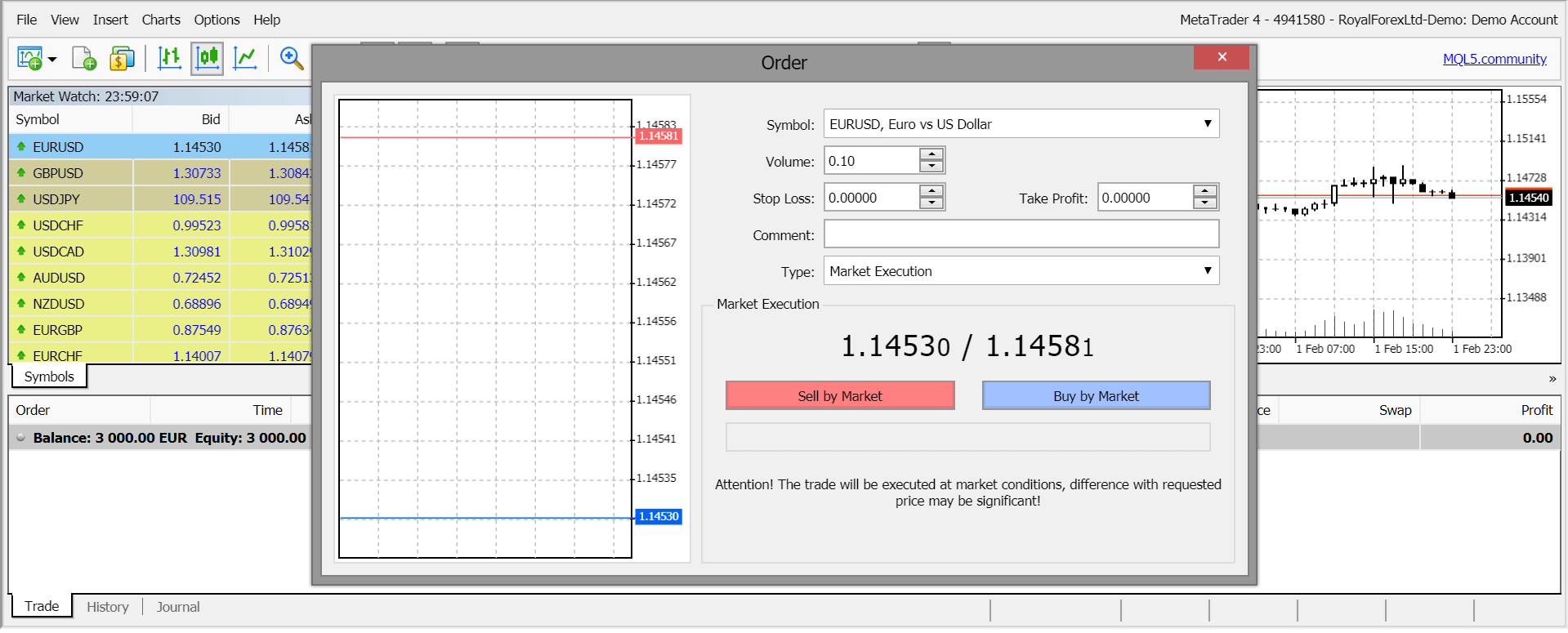Click the Swap column header
Screen dimensions: 1568x633
point(1349,410)
